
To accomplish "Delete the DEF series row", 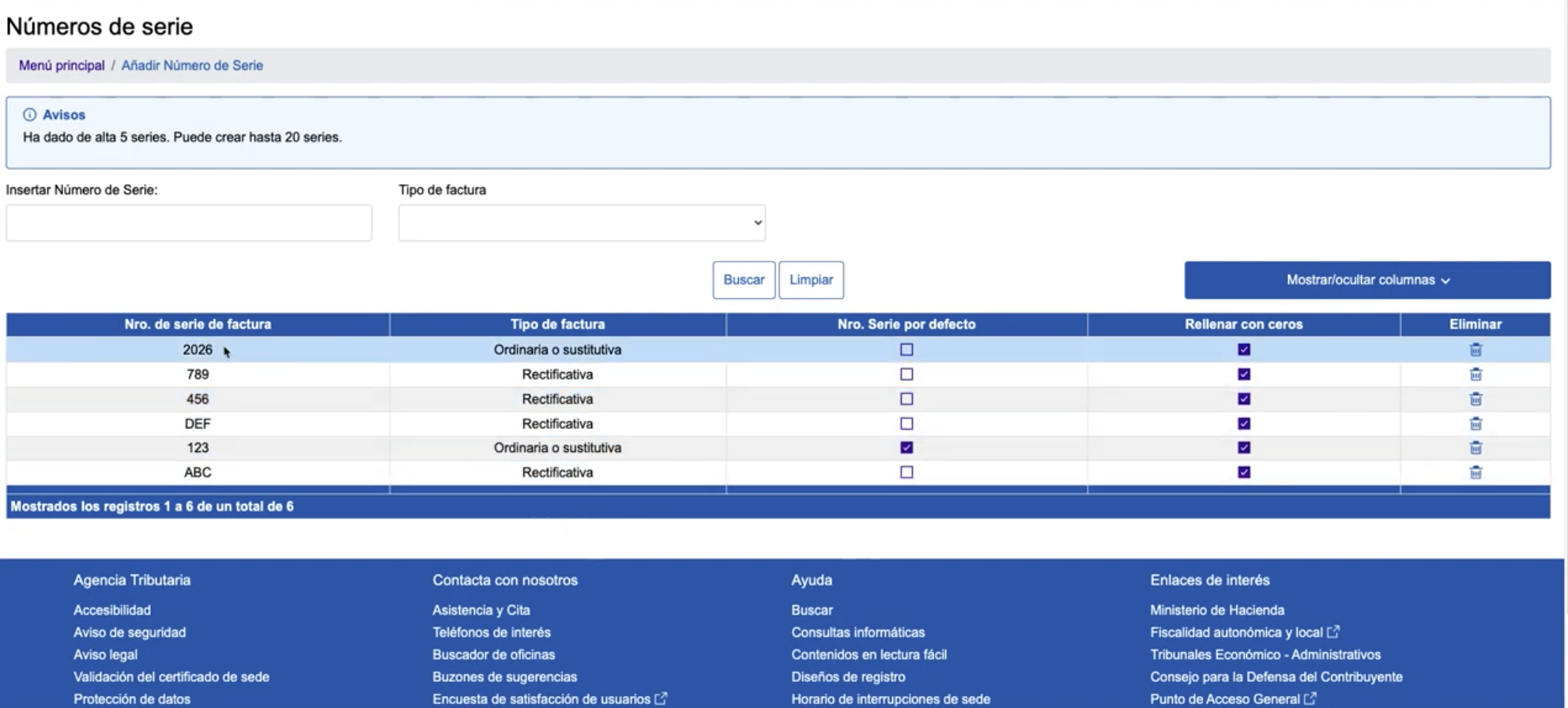I will [x=1475, y=424].
